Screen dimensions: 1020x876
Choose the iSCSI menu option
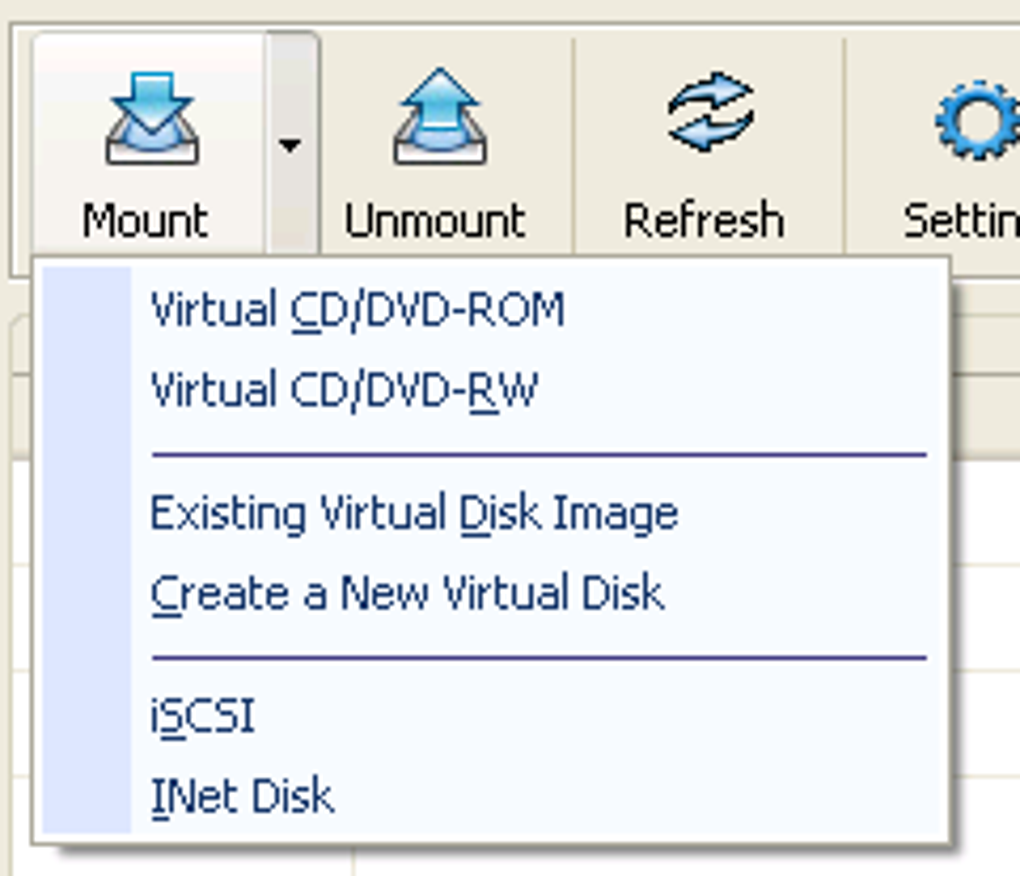tap(202, 716)
